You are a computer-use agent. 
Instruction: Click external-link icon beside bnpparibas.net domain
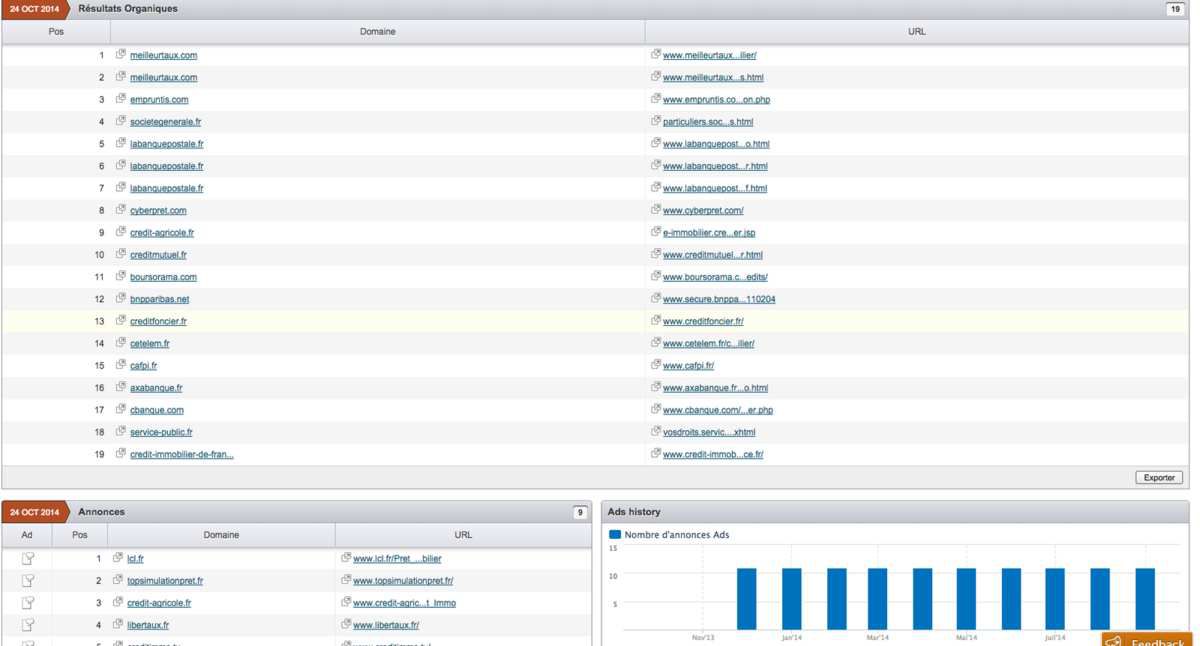tap(120, 298)
